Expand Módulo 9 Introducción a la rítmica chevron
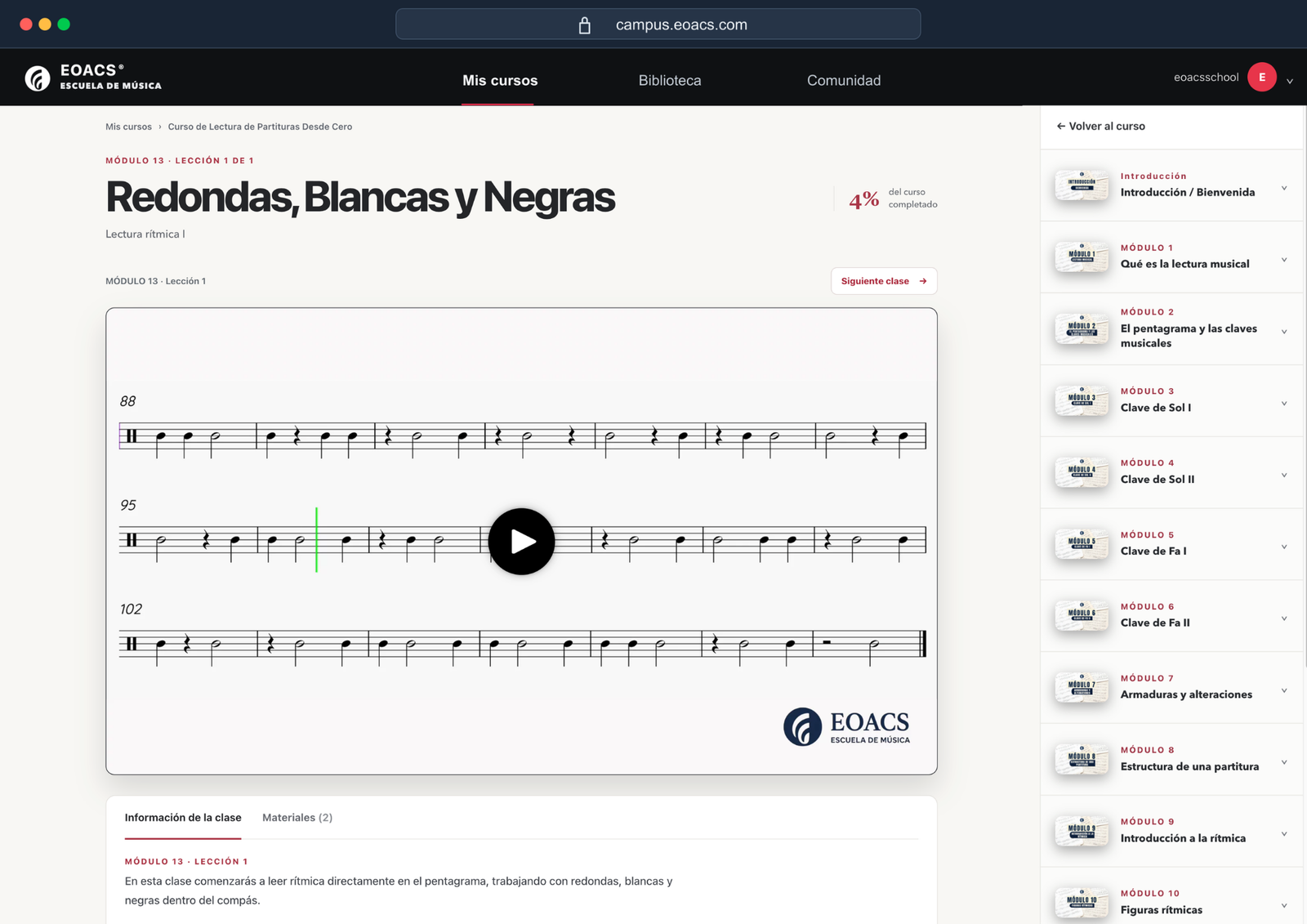Screen dimensions: 1307x924 point(1284,834)
